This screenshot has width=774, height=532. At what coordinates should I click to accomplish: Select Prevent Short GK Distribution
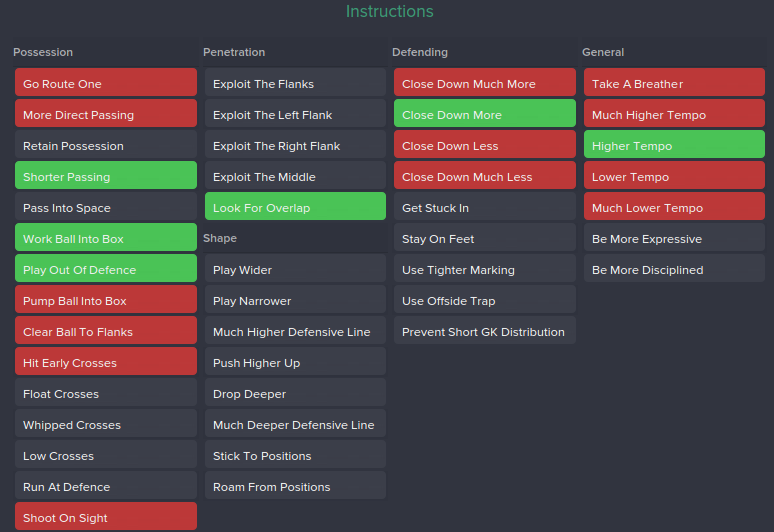coord(485,331)
